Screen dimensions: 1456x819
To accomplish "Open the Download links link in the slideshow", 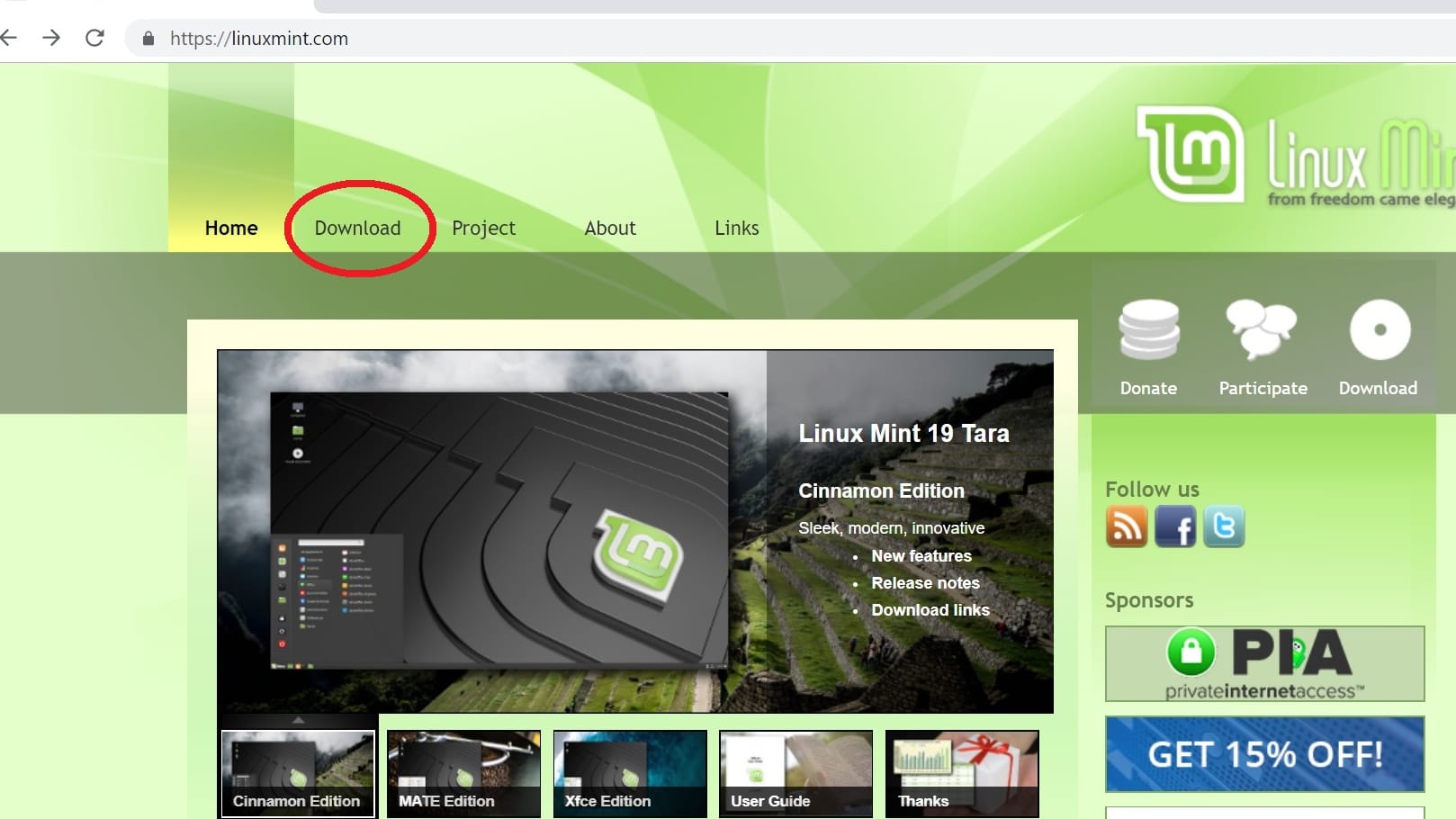I will coord(930,610).
